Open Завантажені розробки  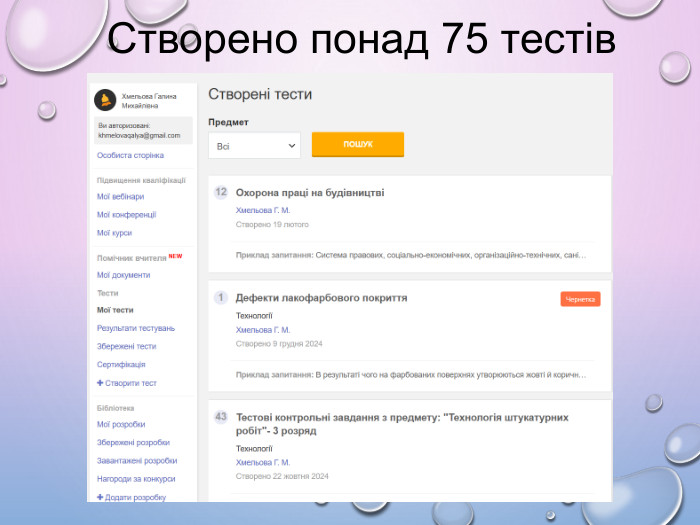[x=137, y=461]
